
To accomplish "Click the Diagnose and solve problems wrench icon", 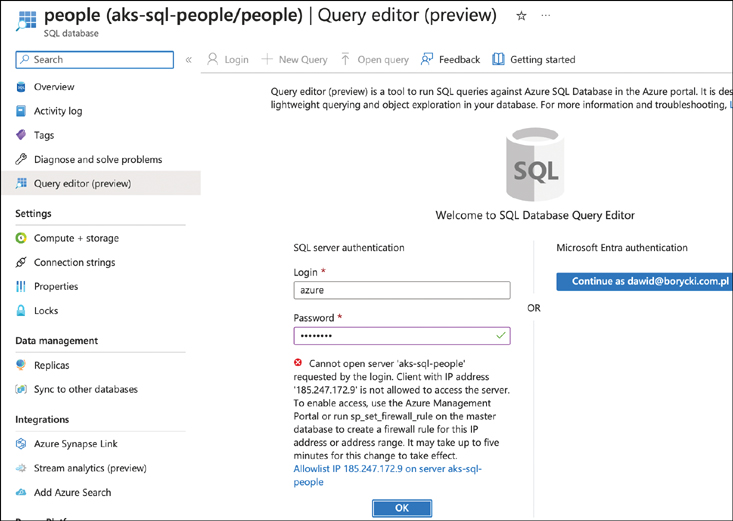I will 21,159.
